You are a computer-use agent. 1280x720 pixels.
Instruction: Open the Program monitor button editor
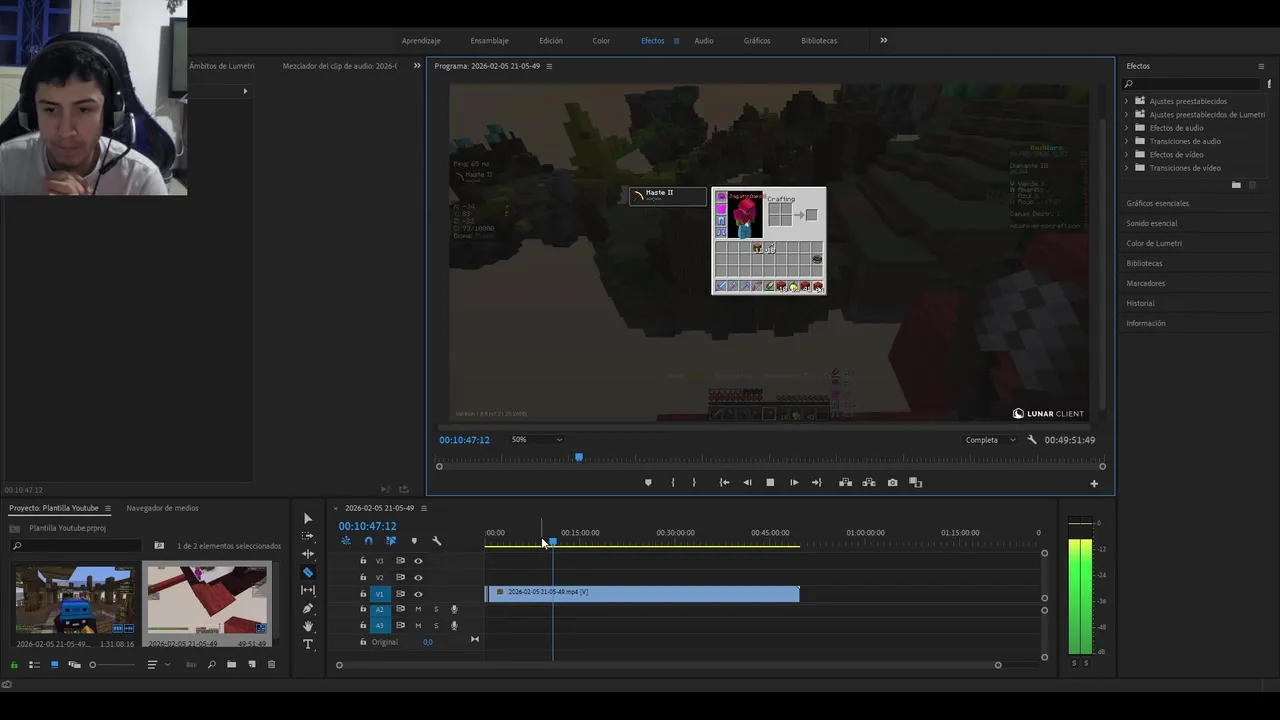coord(1094,484)
